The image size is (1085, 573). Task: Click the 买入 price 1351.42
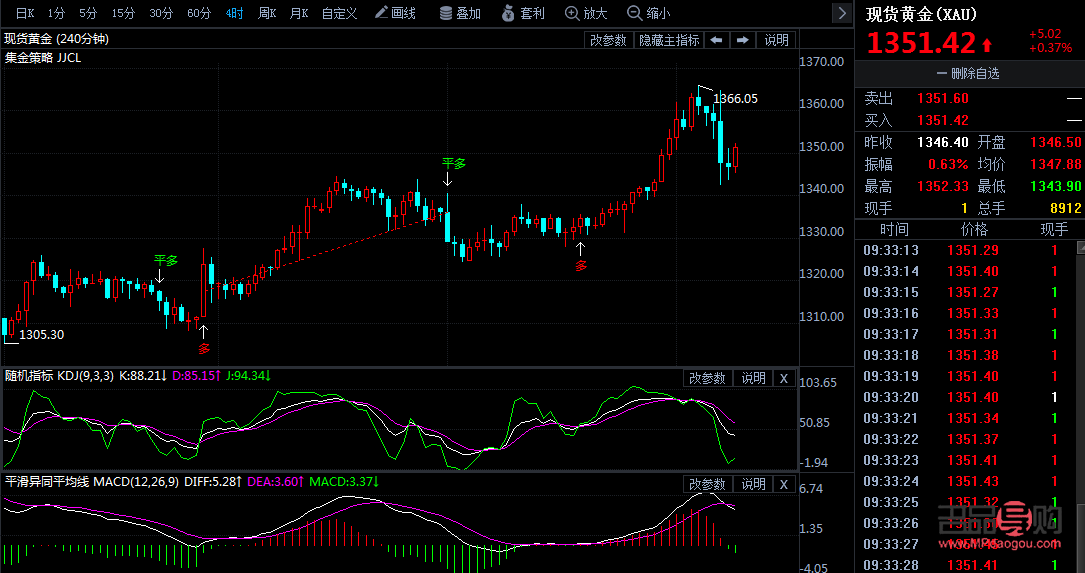pos(942,120)
